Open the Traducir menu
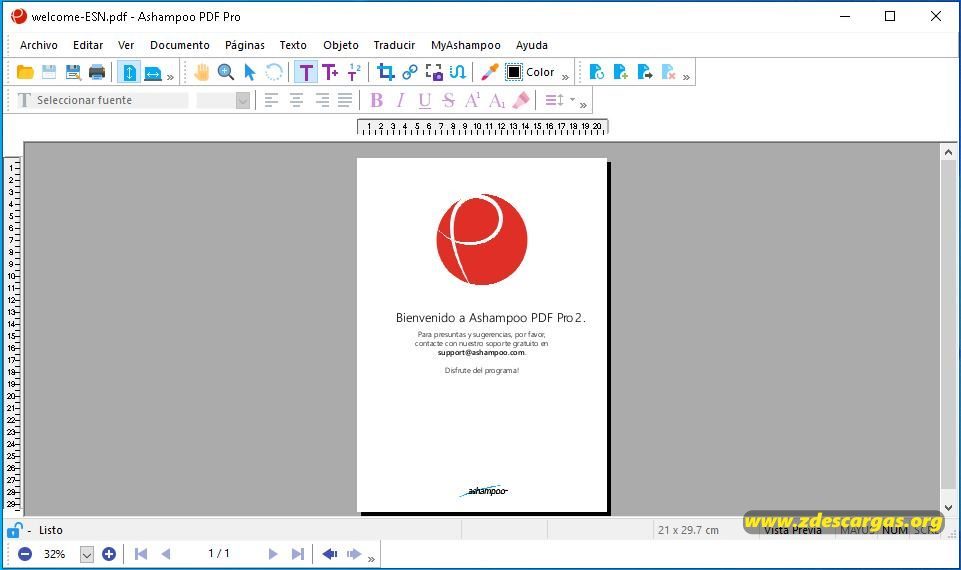The image size is (961, 570). click(x=394, y=45)
